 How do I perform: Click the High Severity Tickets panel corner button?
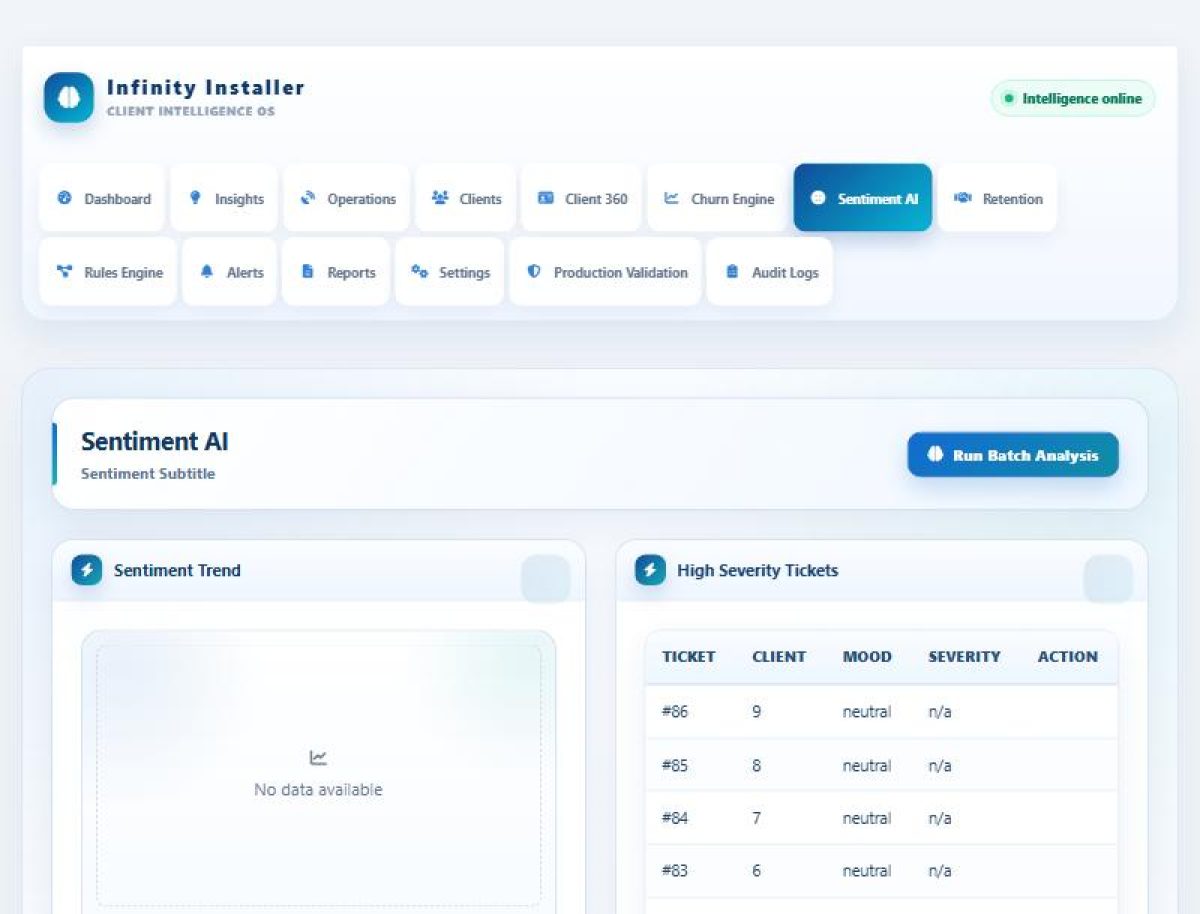pos(1109,579)
